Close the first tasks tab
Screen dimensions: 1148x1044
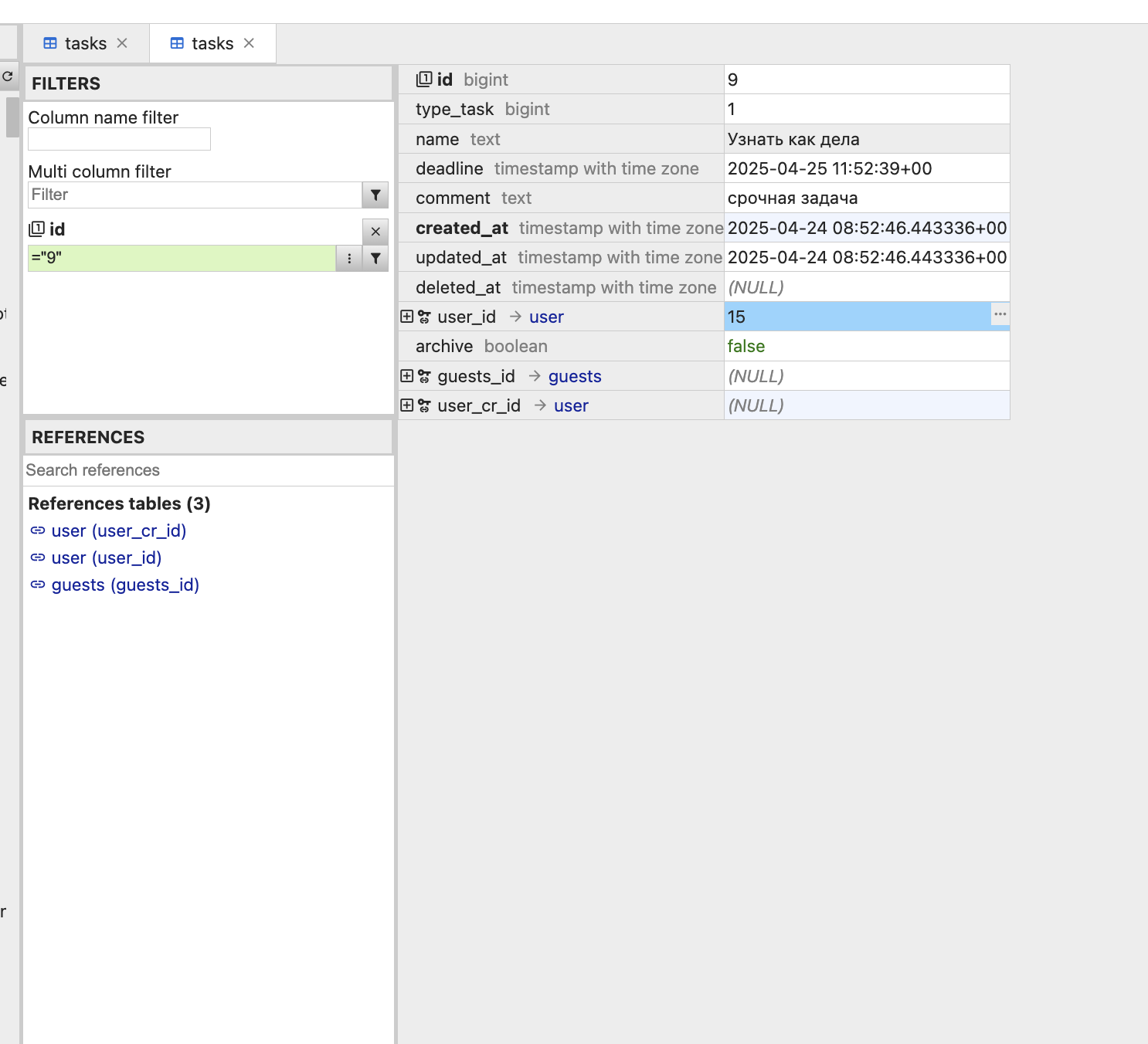[x=122, y=43]
